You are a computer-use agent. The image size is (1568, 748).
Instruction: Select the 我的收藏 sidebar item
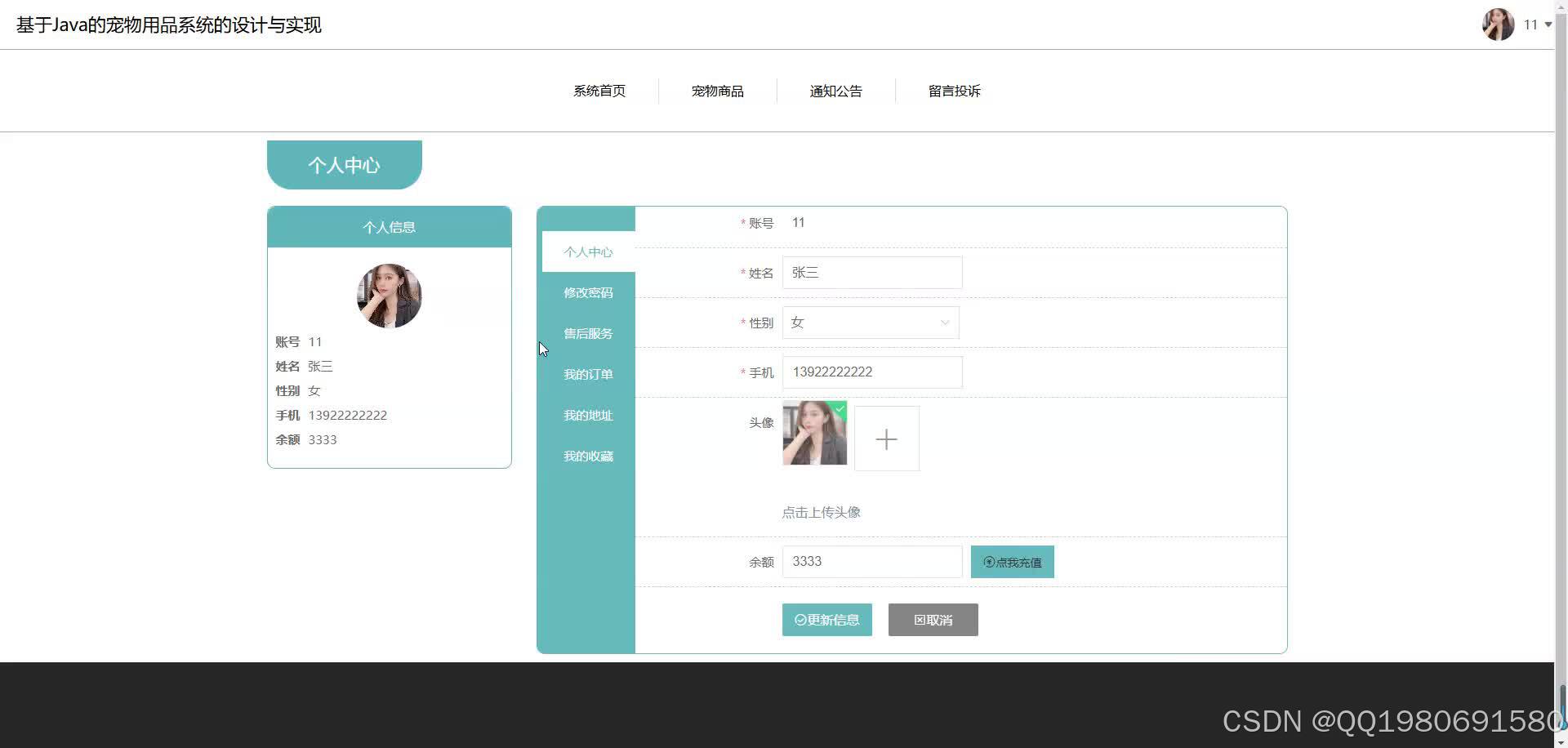(587, 456)
